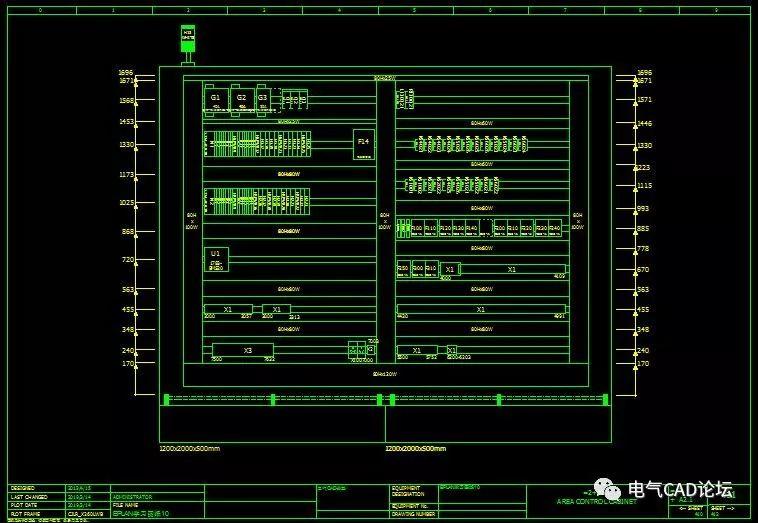
Task: Click the 1453 dimension marker on left
Action: 127,122
